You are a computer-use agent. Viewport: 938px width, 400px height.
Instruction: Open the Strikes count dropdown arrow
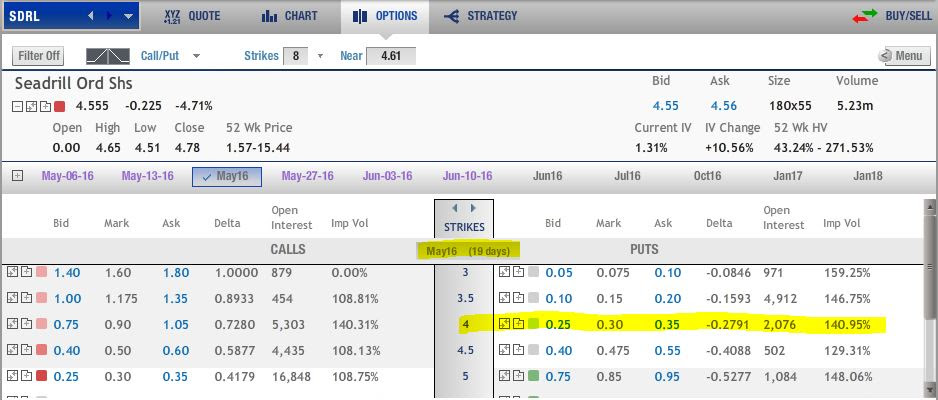pyautogui.click(x=320, y=56)
